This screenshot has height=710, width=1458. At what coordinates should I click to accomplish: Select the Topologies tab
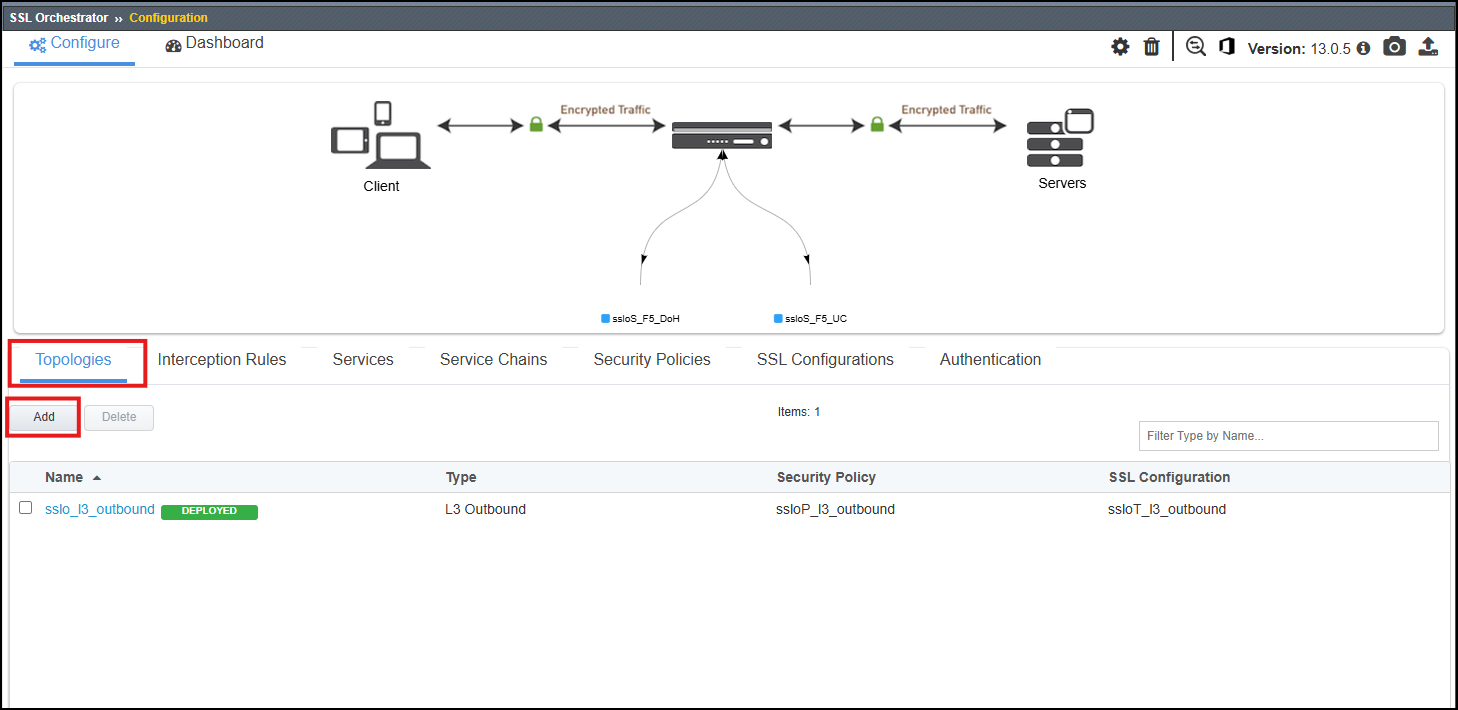pyautogui.click(x=73, y=360)
